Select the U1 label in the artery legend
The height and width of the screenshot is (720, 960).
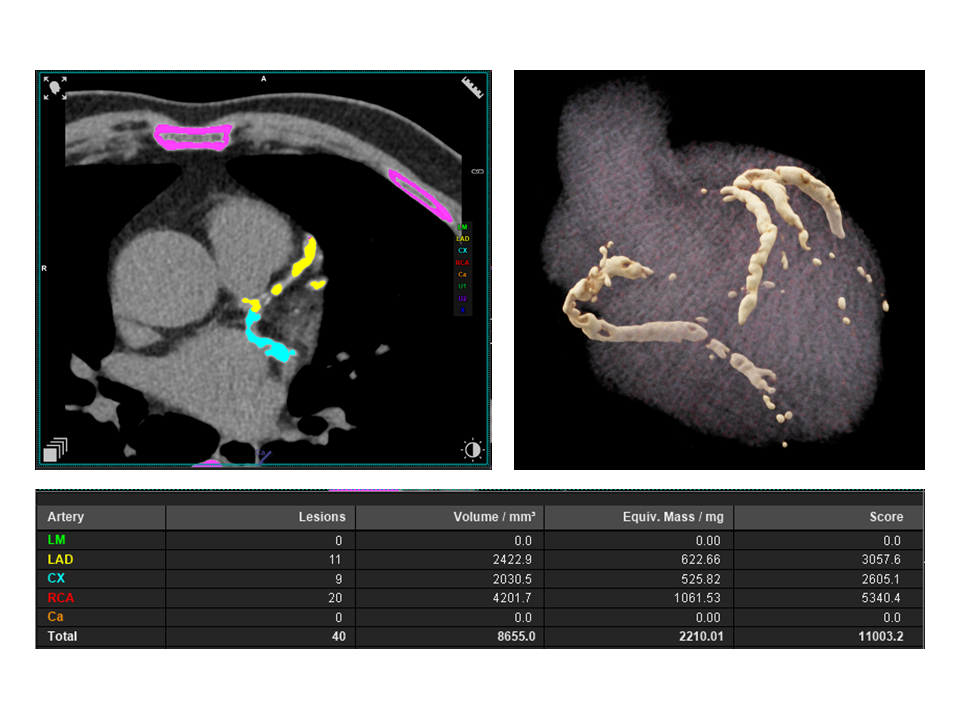tap(462, 286)
